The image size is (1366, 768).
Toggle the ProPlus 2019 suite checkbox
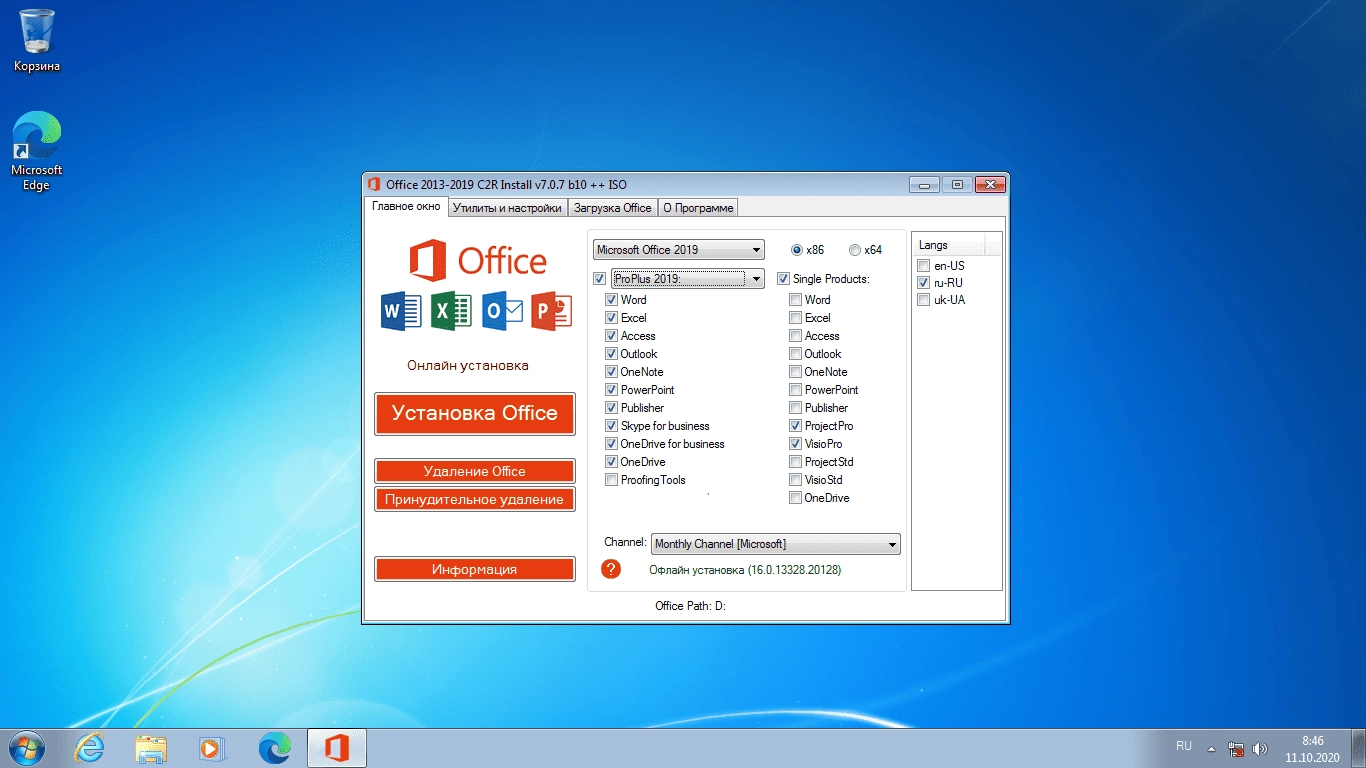tap(599, 279)
